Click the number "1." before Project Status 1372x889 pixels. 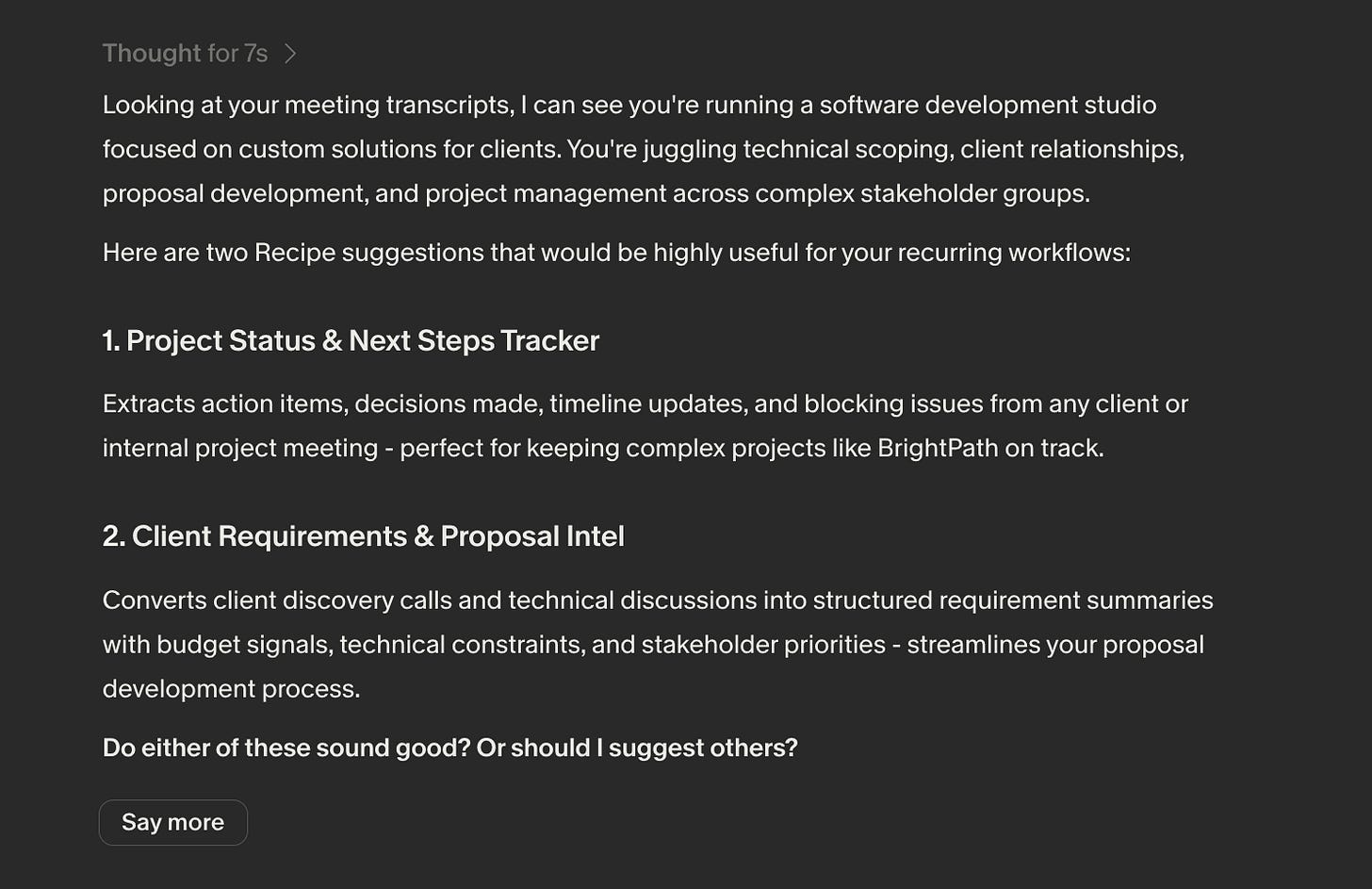tap(111, 340)
